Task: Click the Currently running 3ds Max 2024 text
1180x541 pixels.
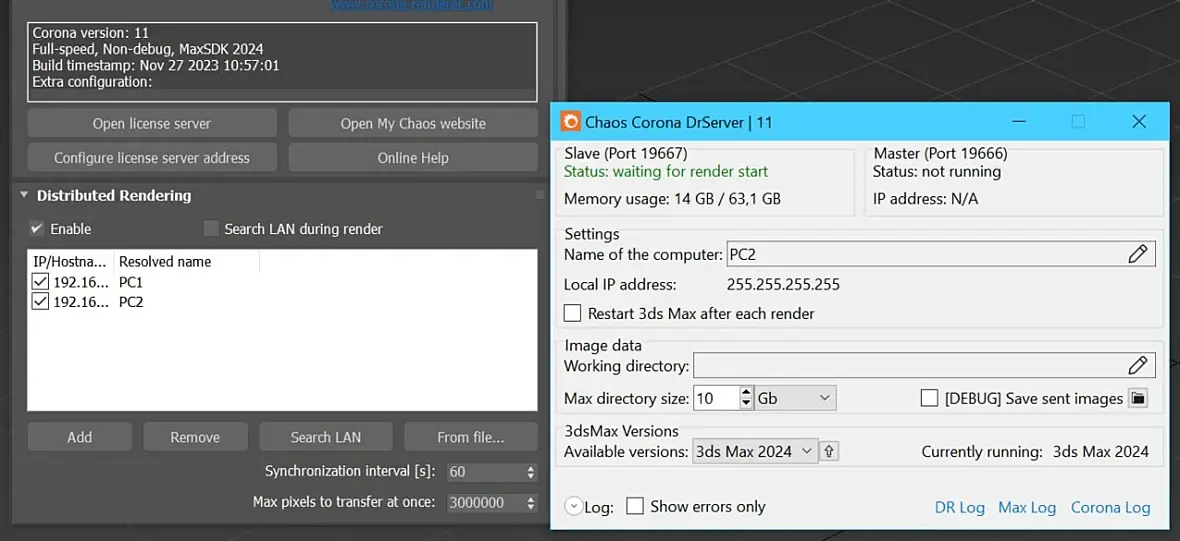Action: point(1036,452)
